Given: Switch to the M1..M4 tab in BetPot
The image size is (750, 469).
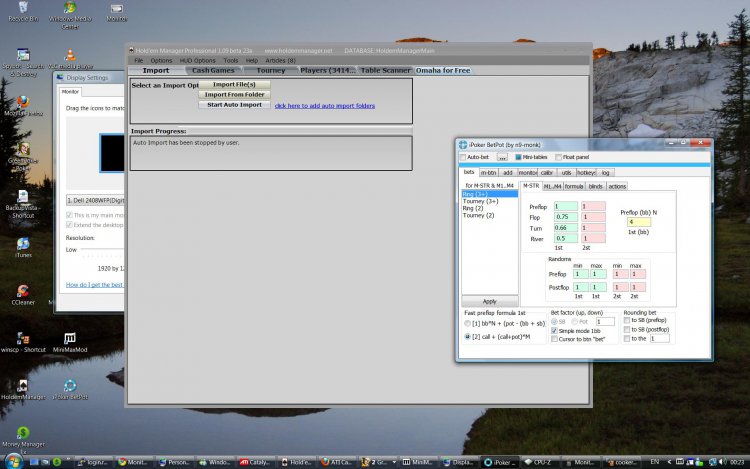Looking at the screenshot, I should [552, 186].
